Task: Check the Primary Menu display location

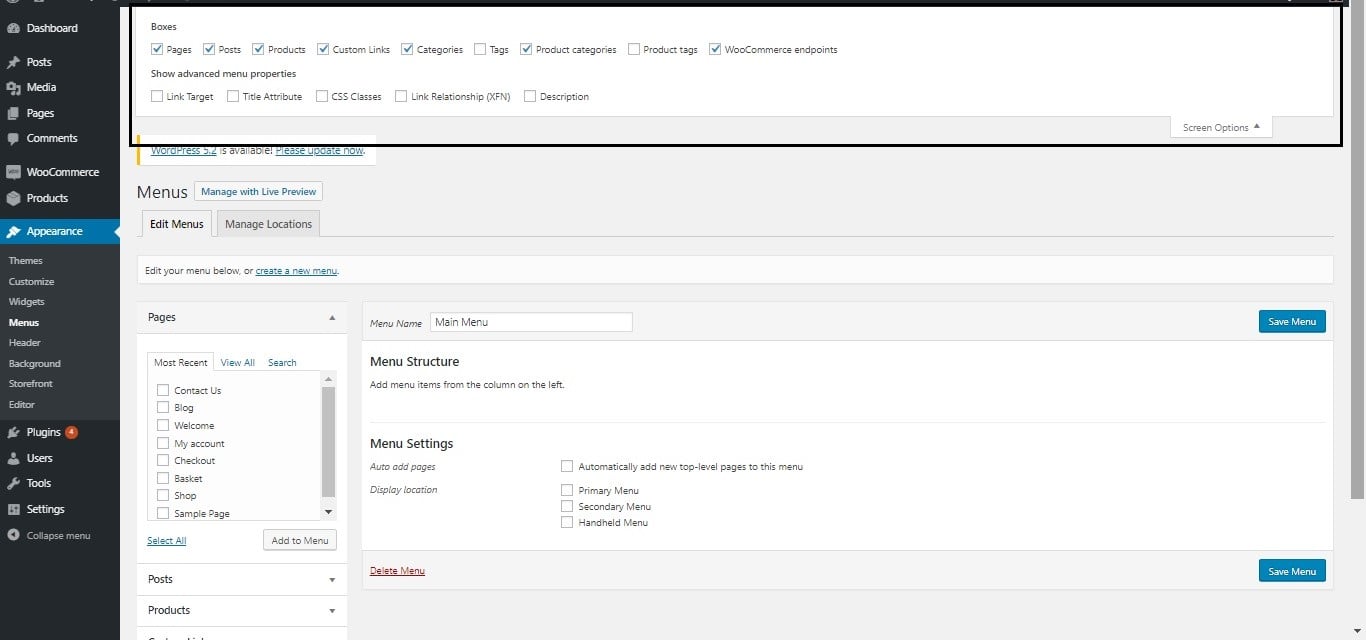Action: (x=567, y=490)
